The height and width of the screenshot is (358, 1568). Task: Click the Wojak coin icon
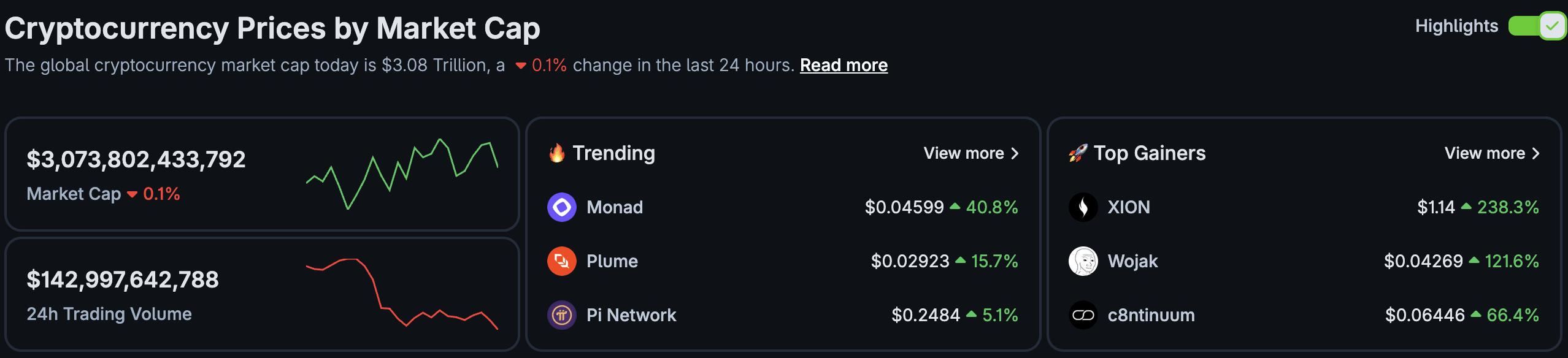point(1083,261)
